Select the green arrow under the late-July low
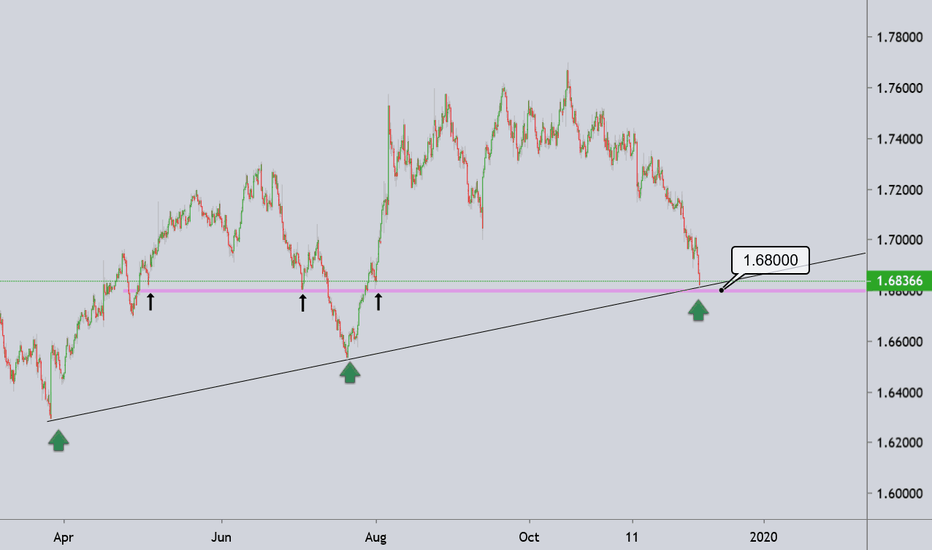The image size is (932, 550). [x=349, y=372]
